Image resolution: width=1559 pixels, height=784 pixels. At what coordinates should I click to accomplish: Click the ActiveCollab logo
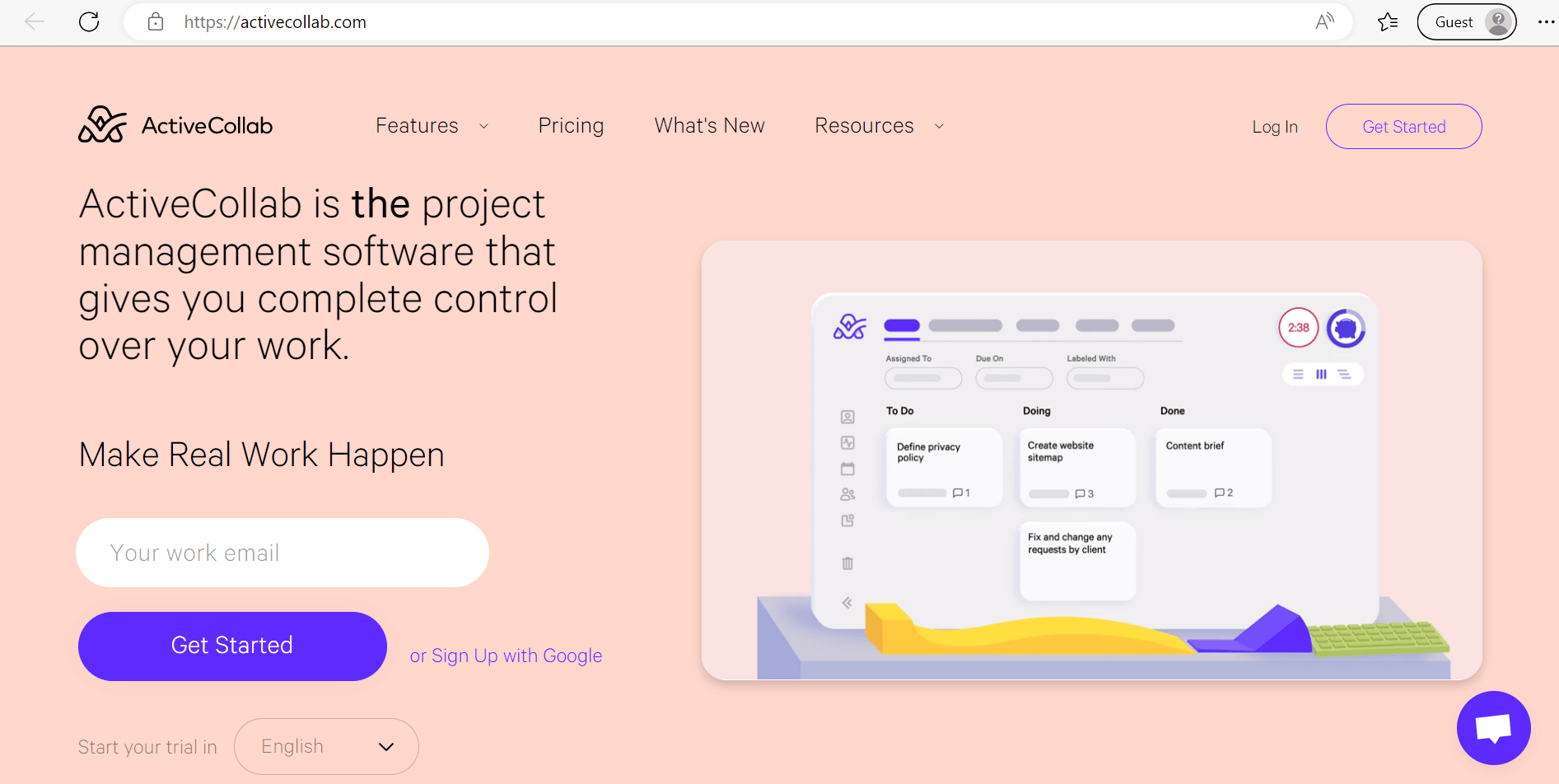pyautogui.click(x=175, y=125)
